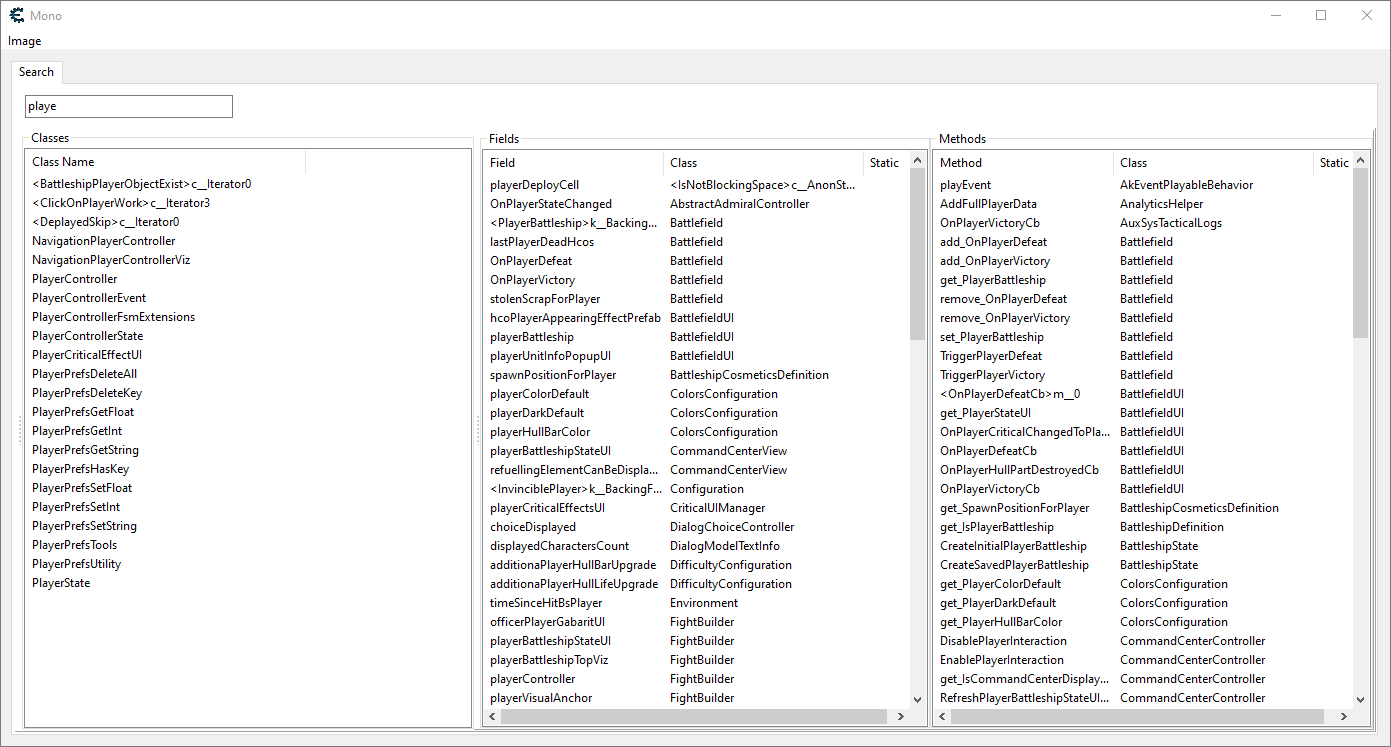Maximize the Mono window
The height and width of the screenshot is (747, 1391).
(1320, 15)
